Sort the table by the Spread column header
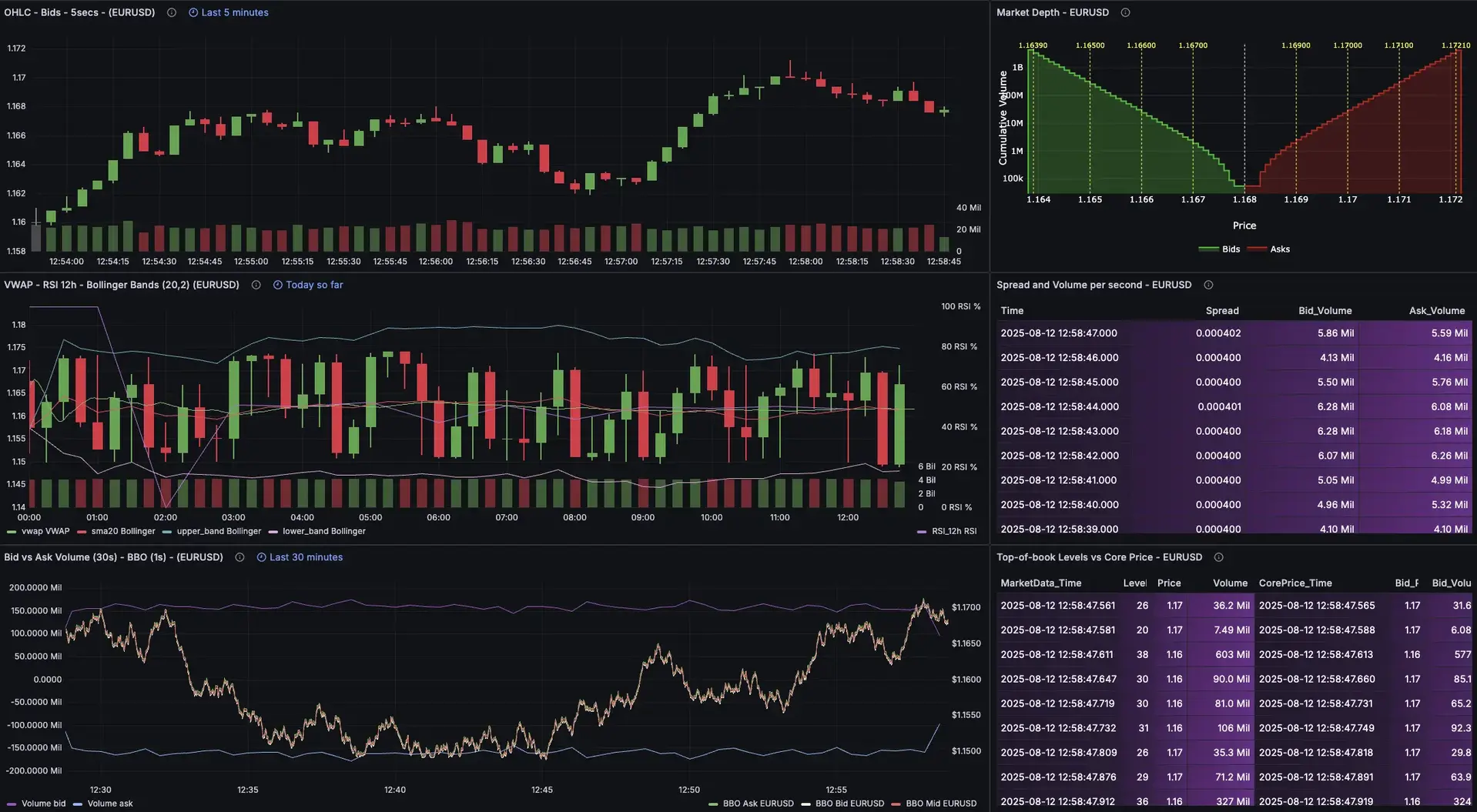Screen dimensions: 1477x812 pyautogui.click(x=1223, y=310)
